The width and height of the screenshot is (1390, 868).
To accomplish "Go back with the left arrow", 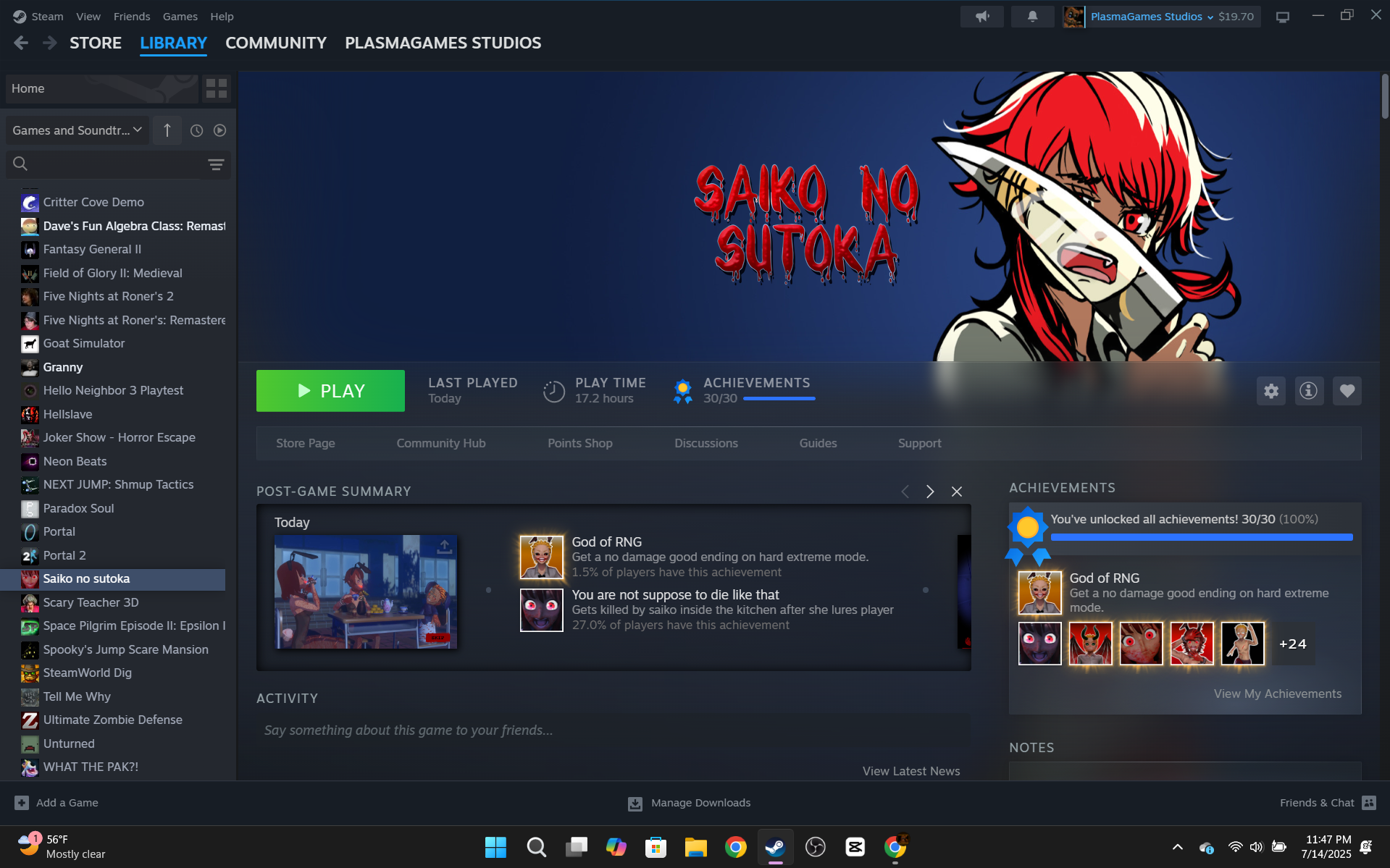I will 21,43.
